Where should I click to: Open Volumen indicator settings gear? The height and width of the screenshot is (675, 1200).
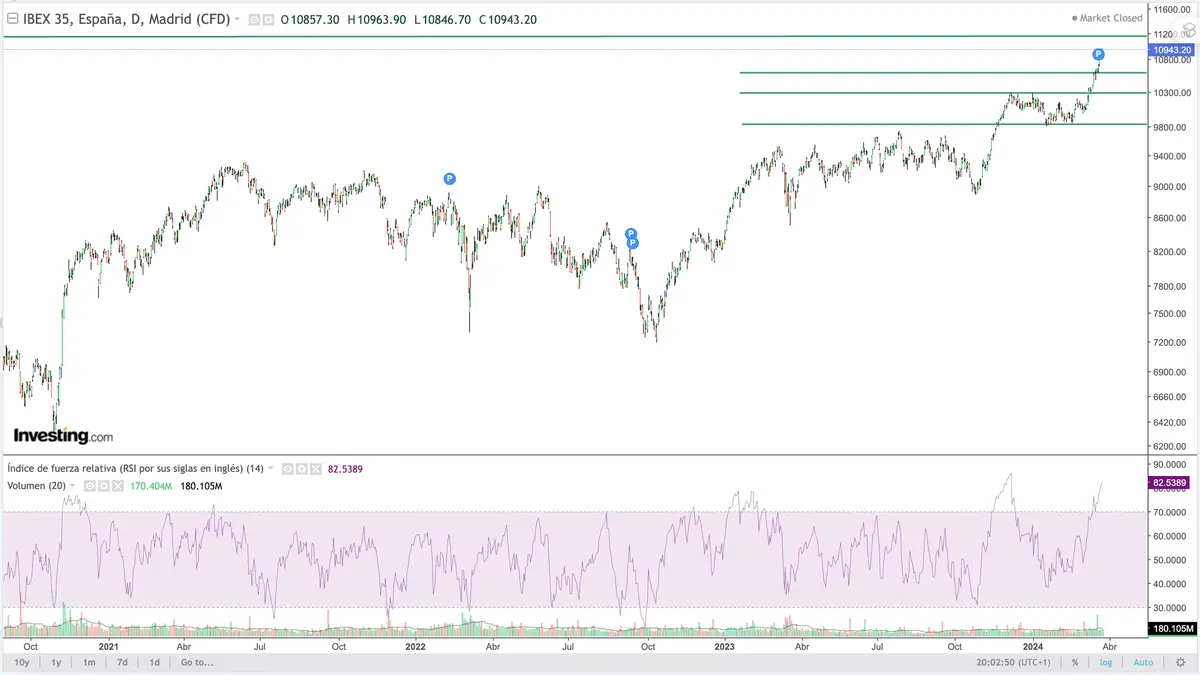pyautogui.click(x=104, y=486)
